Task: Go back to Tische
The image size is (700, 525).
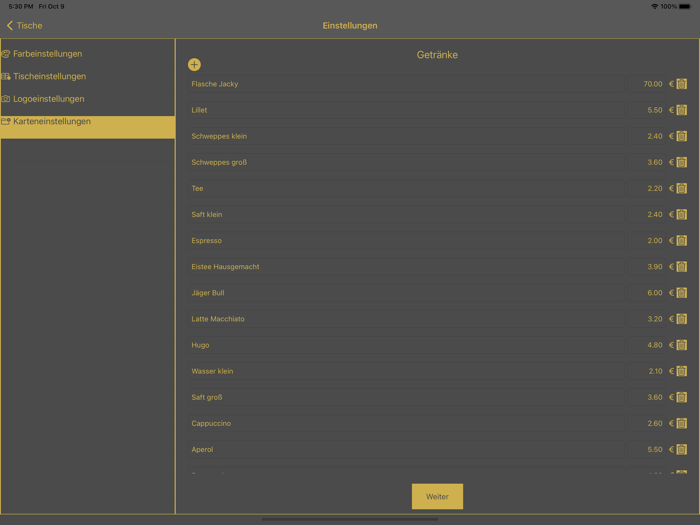Action: 25,25
